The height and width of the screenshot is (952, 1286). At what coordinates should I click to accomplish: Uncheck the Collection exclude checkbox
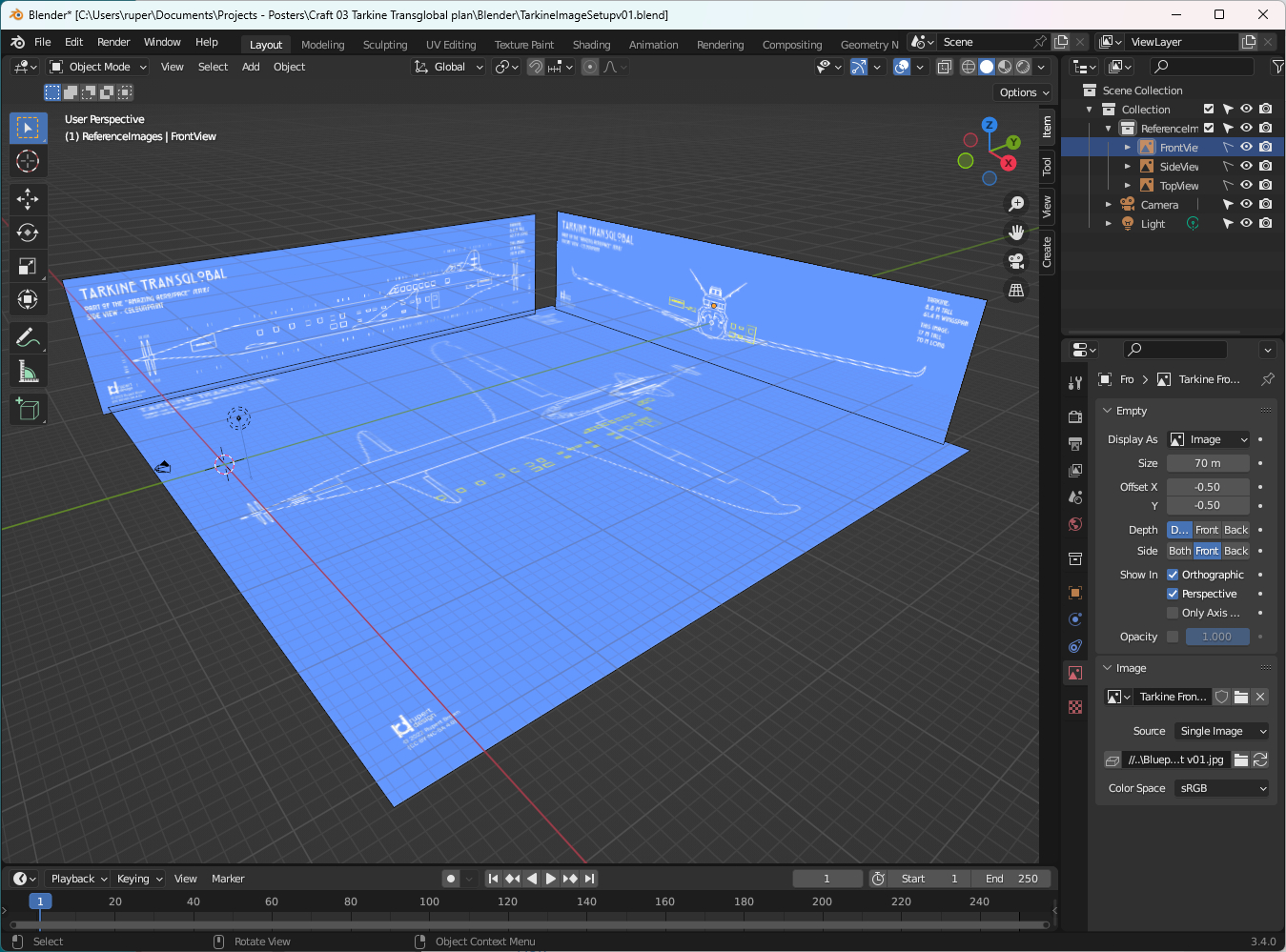(x=1209, y=109)
